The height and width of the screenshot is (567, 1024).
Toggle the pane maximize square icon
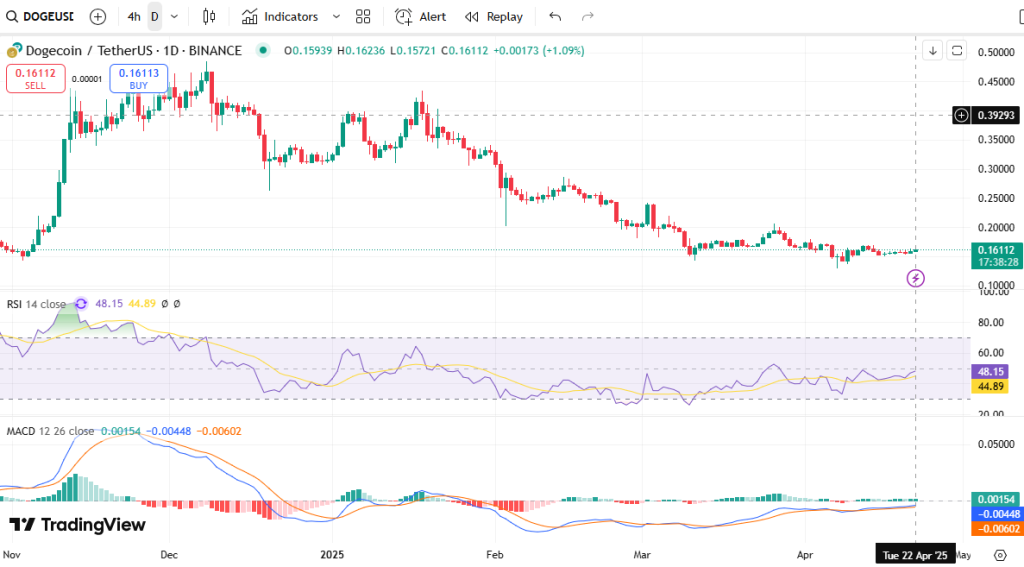tap(957, 50)
